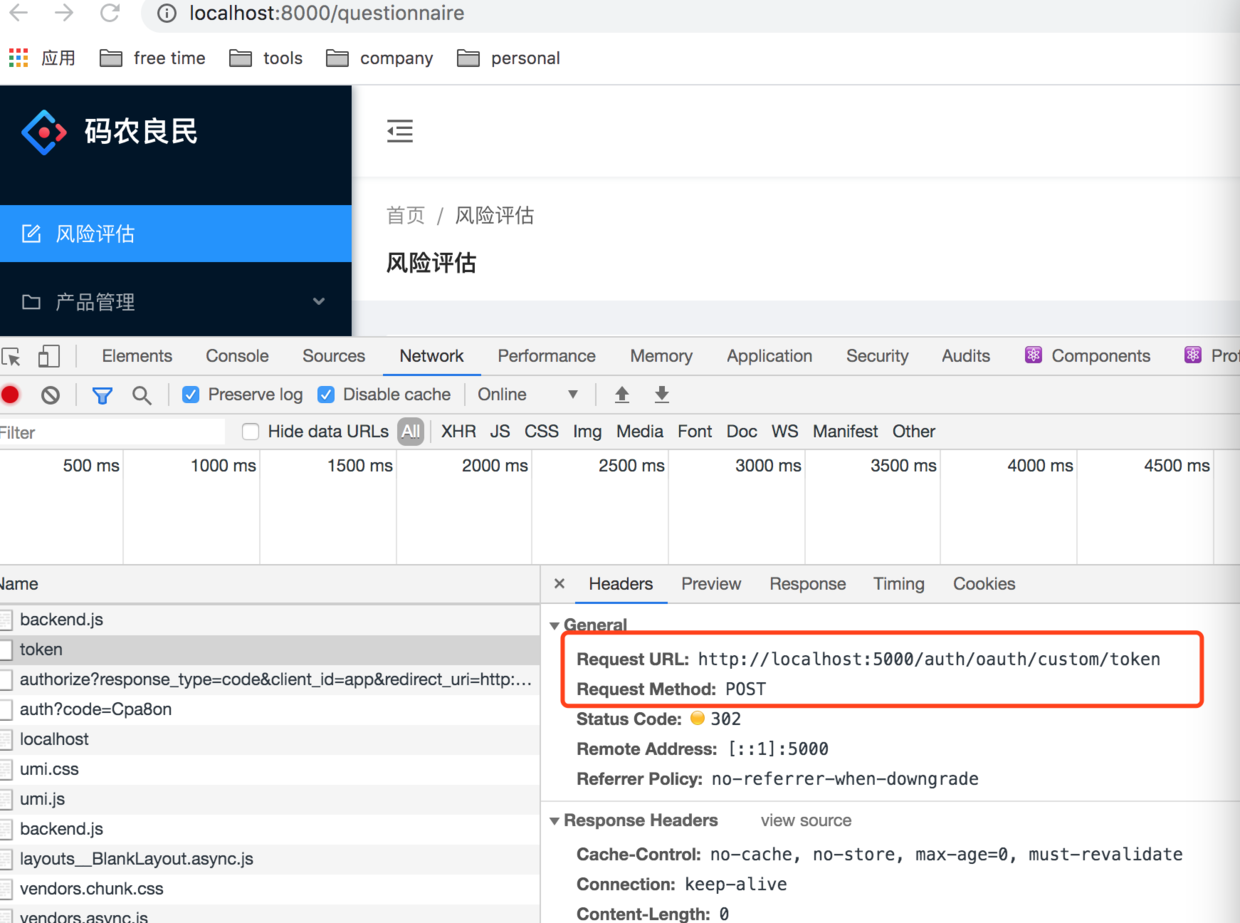
Task: Click view source in Response Headers
Action: click(x=806, y=821)
